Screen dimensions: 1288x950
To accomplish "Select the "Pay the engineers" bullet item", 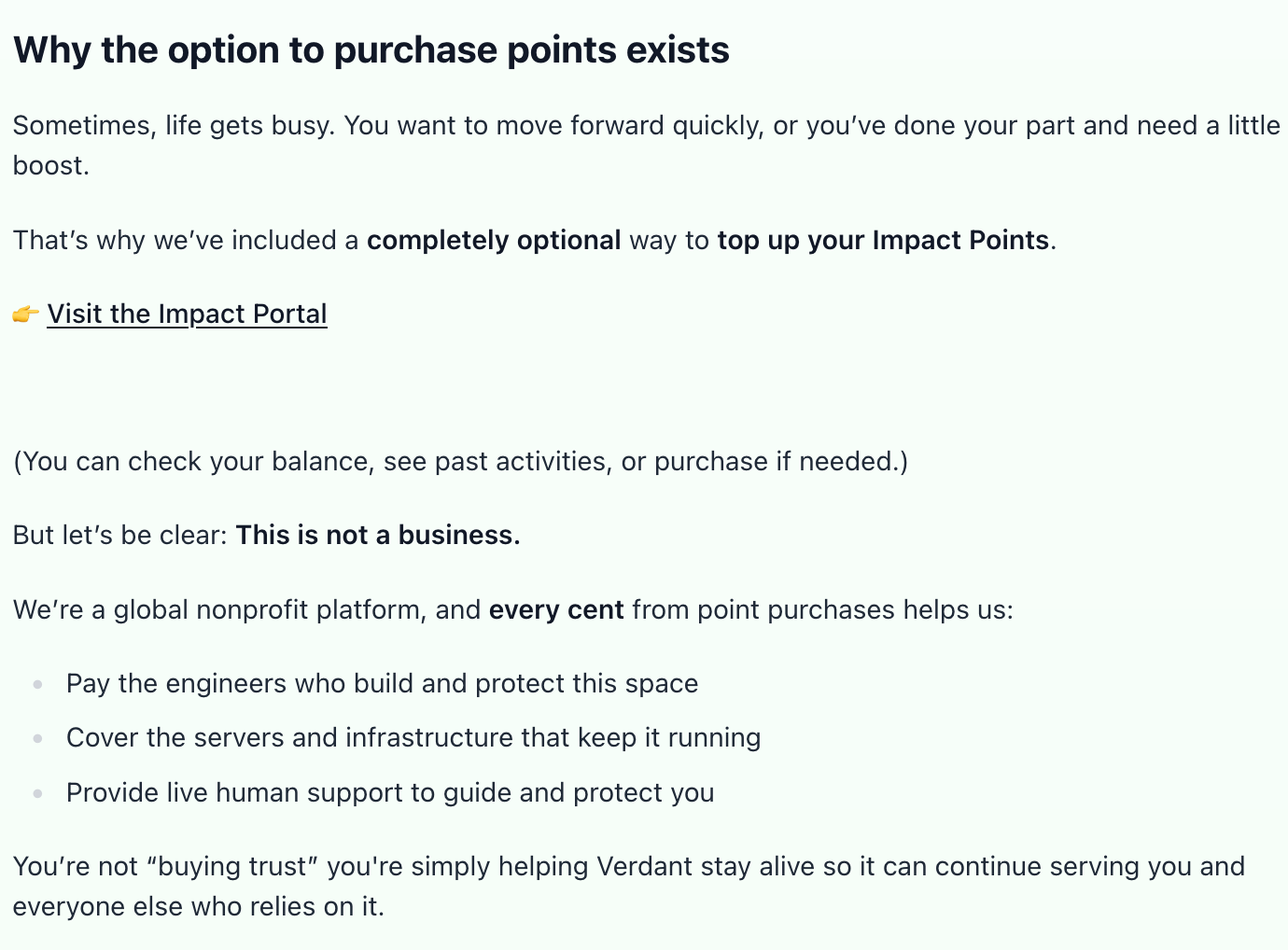I will (x=382, y=684).
